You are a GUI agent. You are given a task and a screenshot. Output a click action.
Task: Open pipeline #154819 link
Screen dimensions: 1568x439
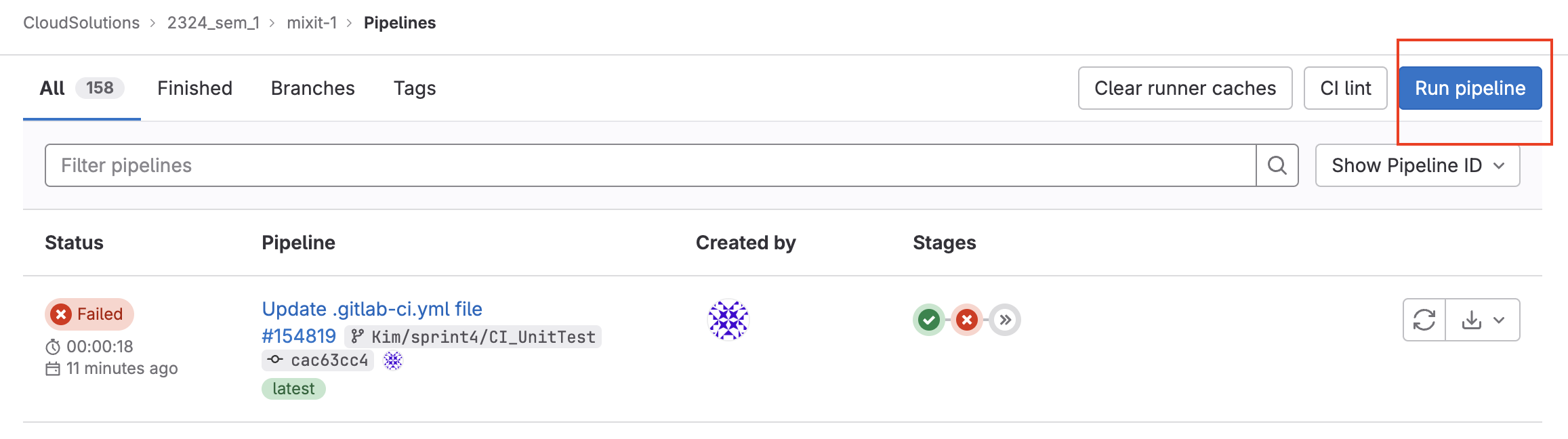click(x=299, y=336)
